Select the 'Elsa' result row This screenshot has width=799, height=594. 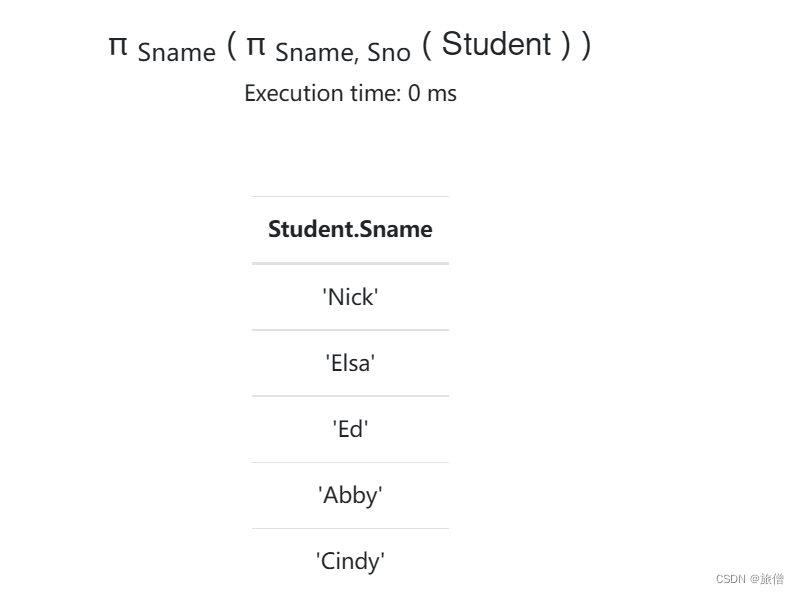click(x=350, y=363)
